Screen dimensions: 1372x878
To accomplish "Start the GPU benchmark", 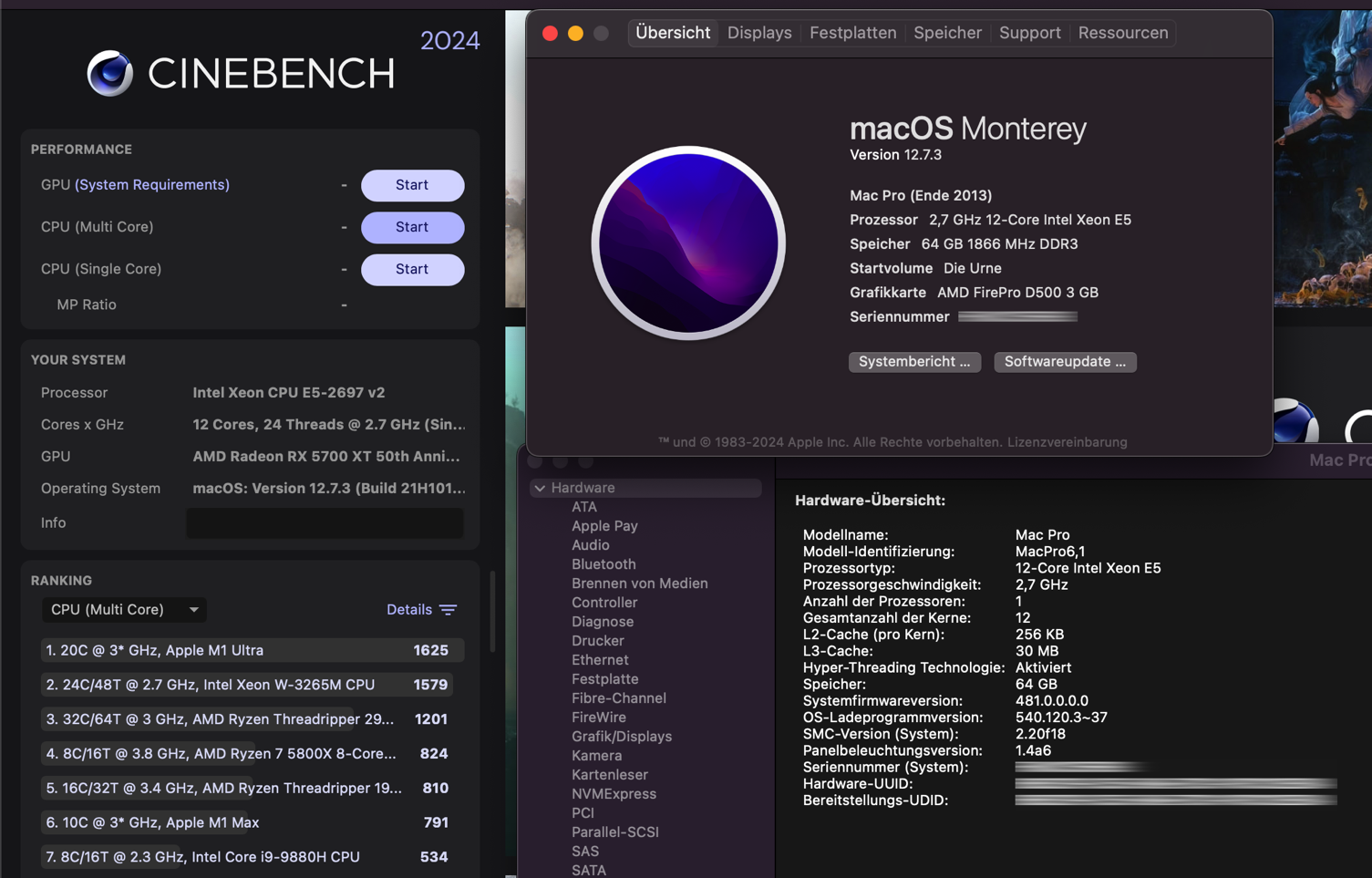I will click(x=412, y=185).
